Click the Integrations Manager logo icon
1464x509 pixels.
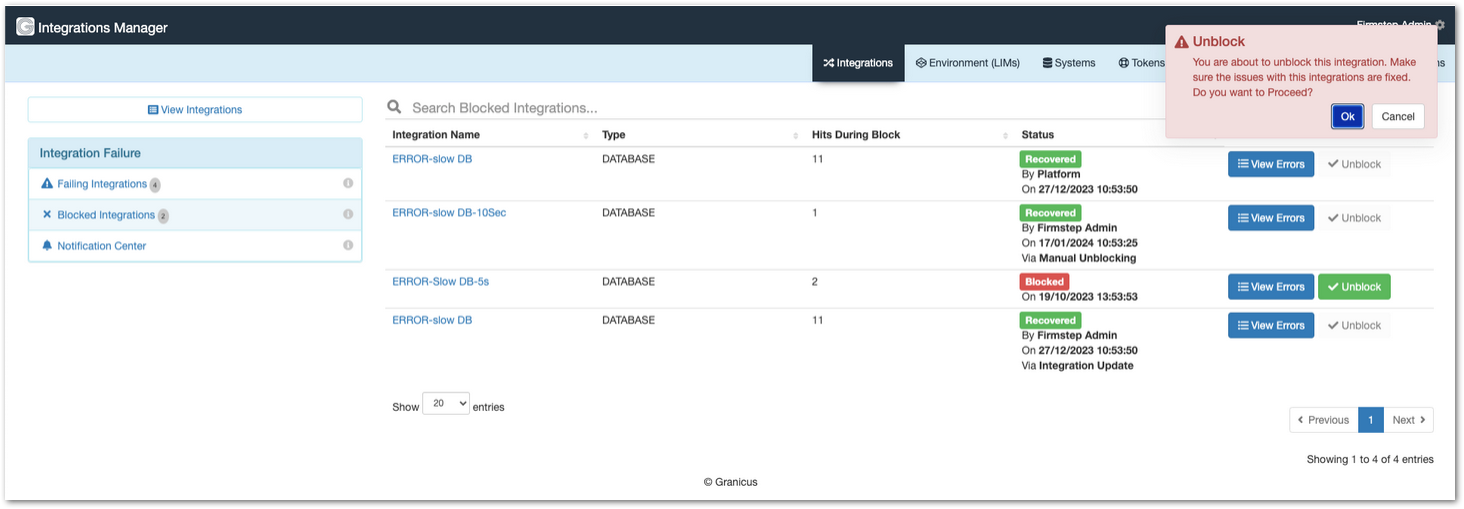[x=25, y=27]
